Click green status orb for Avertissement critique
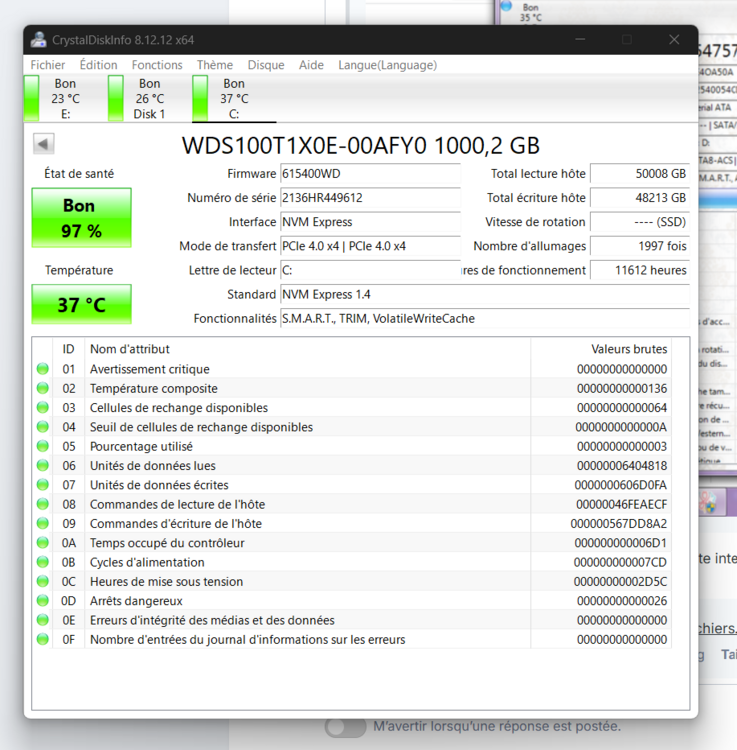 (x=43, y=369)
